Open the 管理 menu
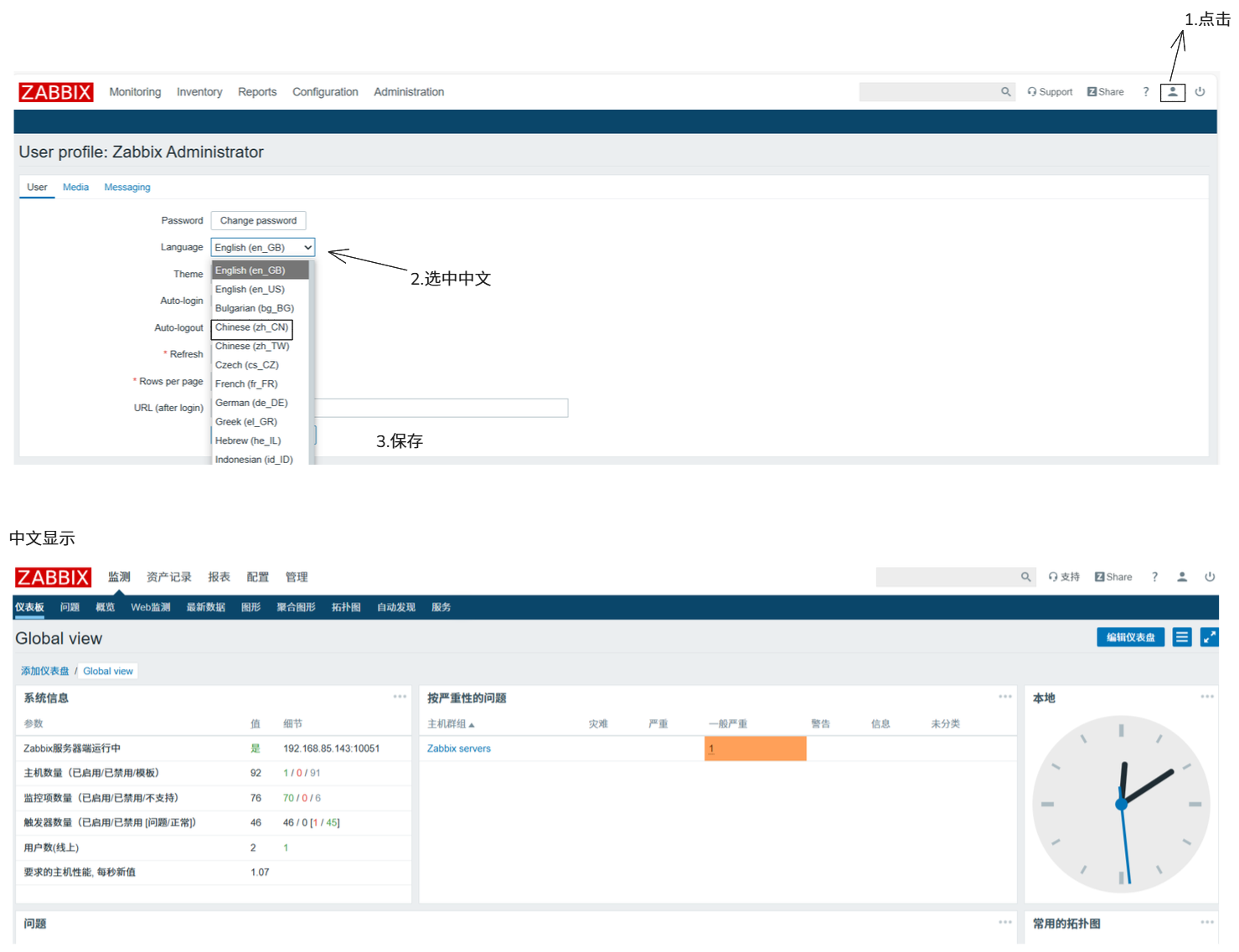 297,577
